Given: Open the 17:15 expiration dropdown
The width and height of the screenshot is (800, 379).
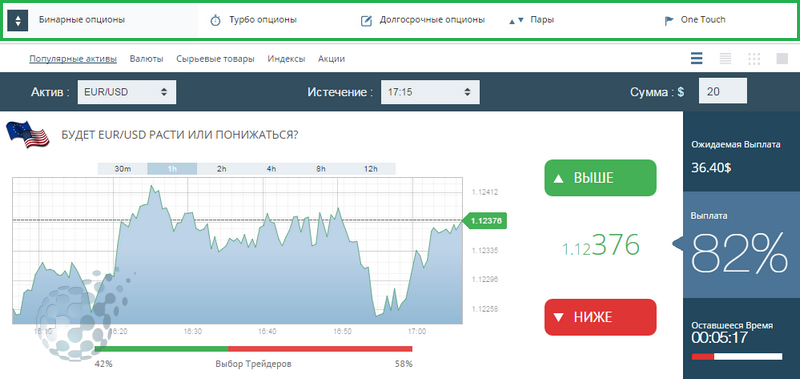Looking at the screenshot, I should pos(430,92).
